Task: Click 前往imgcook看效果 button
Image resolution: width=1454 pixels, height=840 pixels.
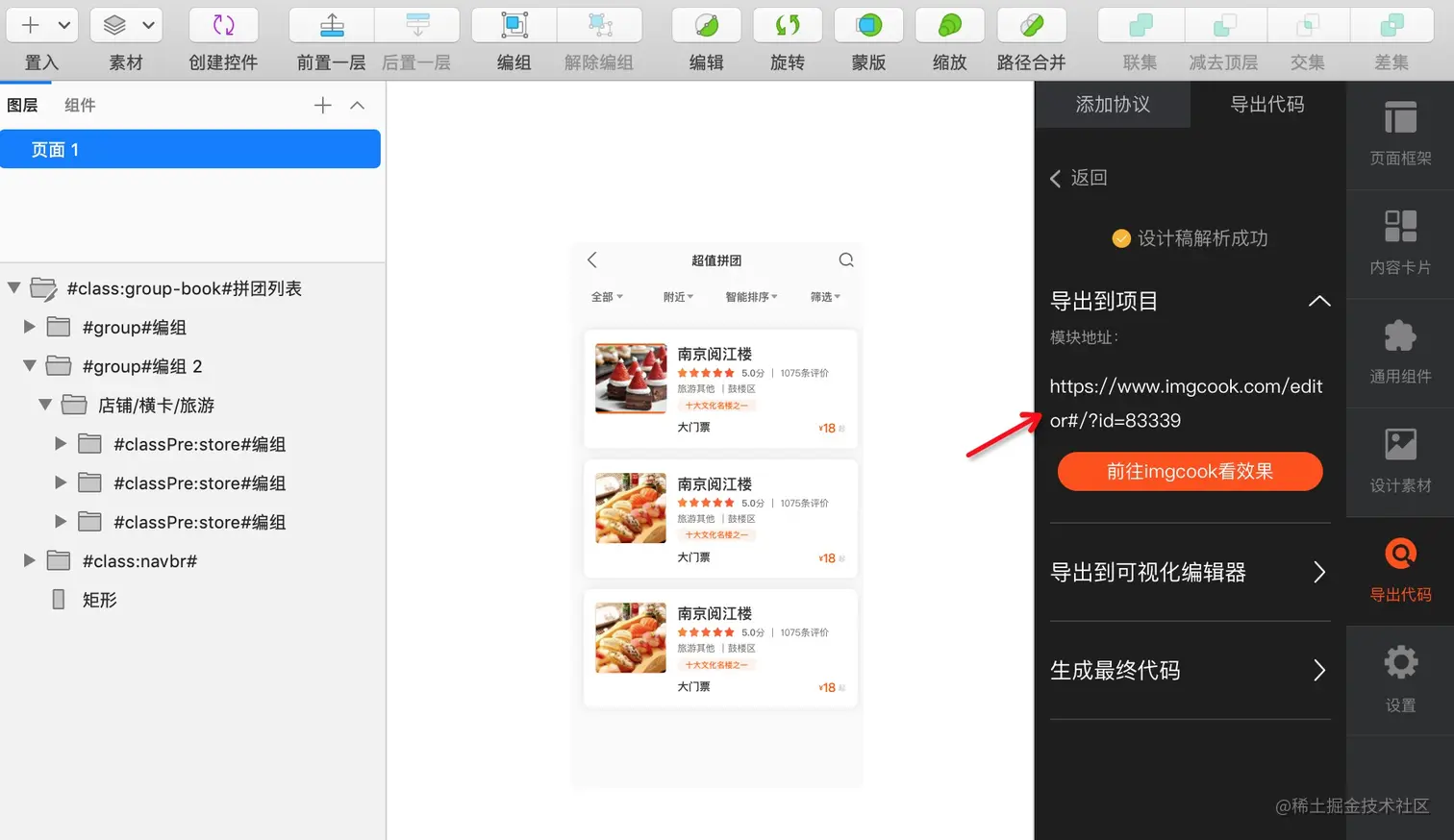Action: pyautogui.click(x=1190, y=471)
